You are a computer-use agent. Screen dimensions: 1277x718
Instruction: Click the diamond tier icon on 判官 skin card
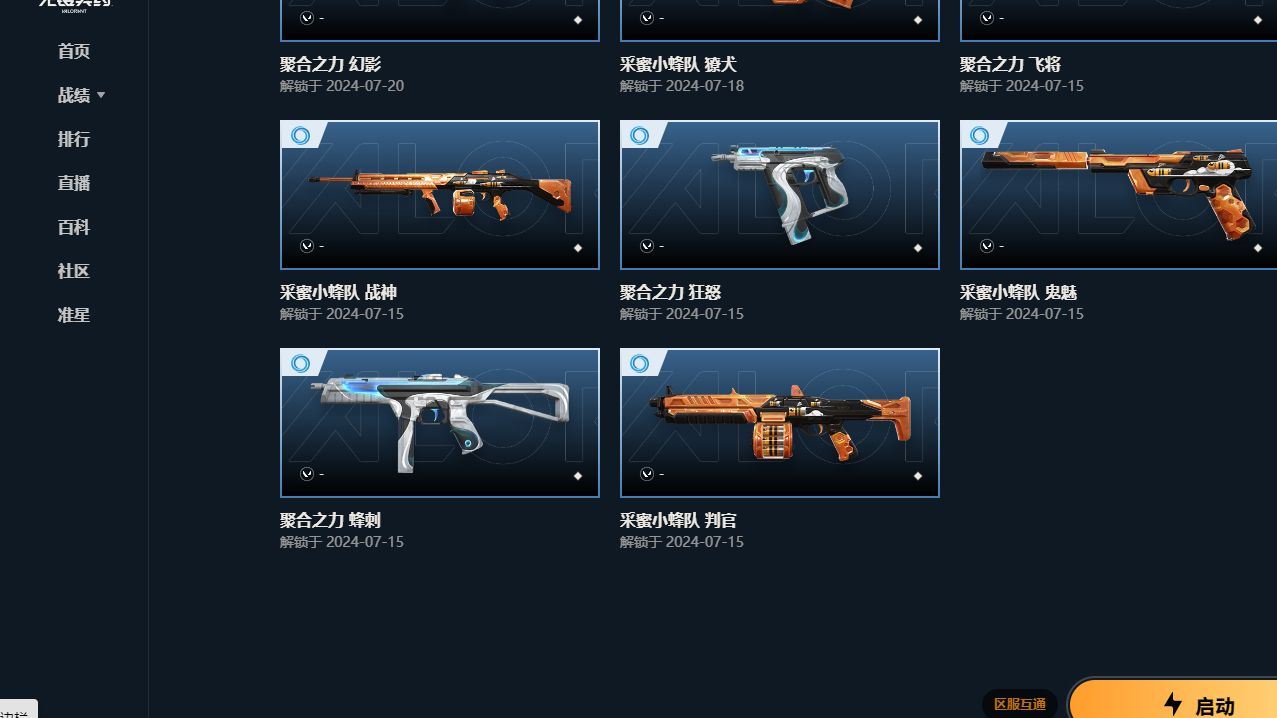918,476
